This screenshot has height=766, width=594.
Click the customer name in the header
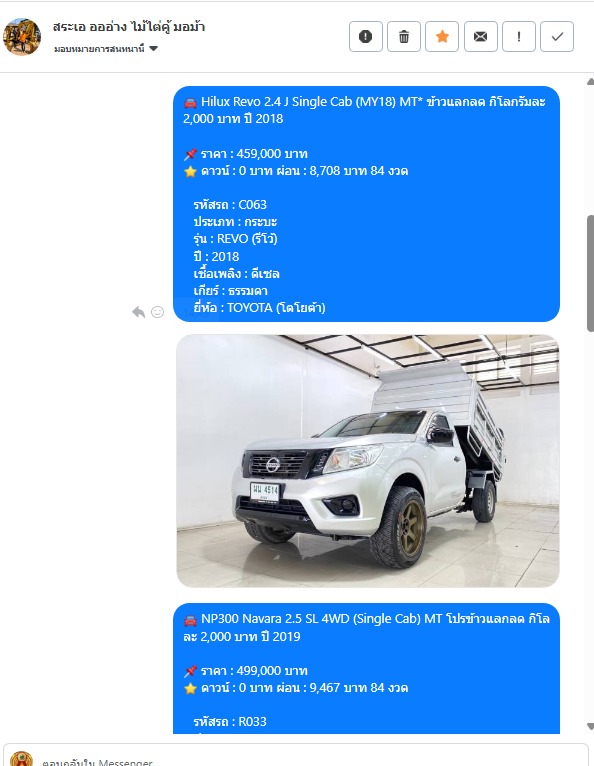tap(128, 27)
